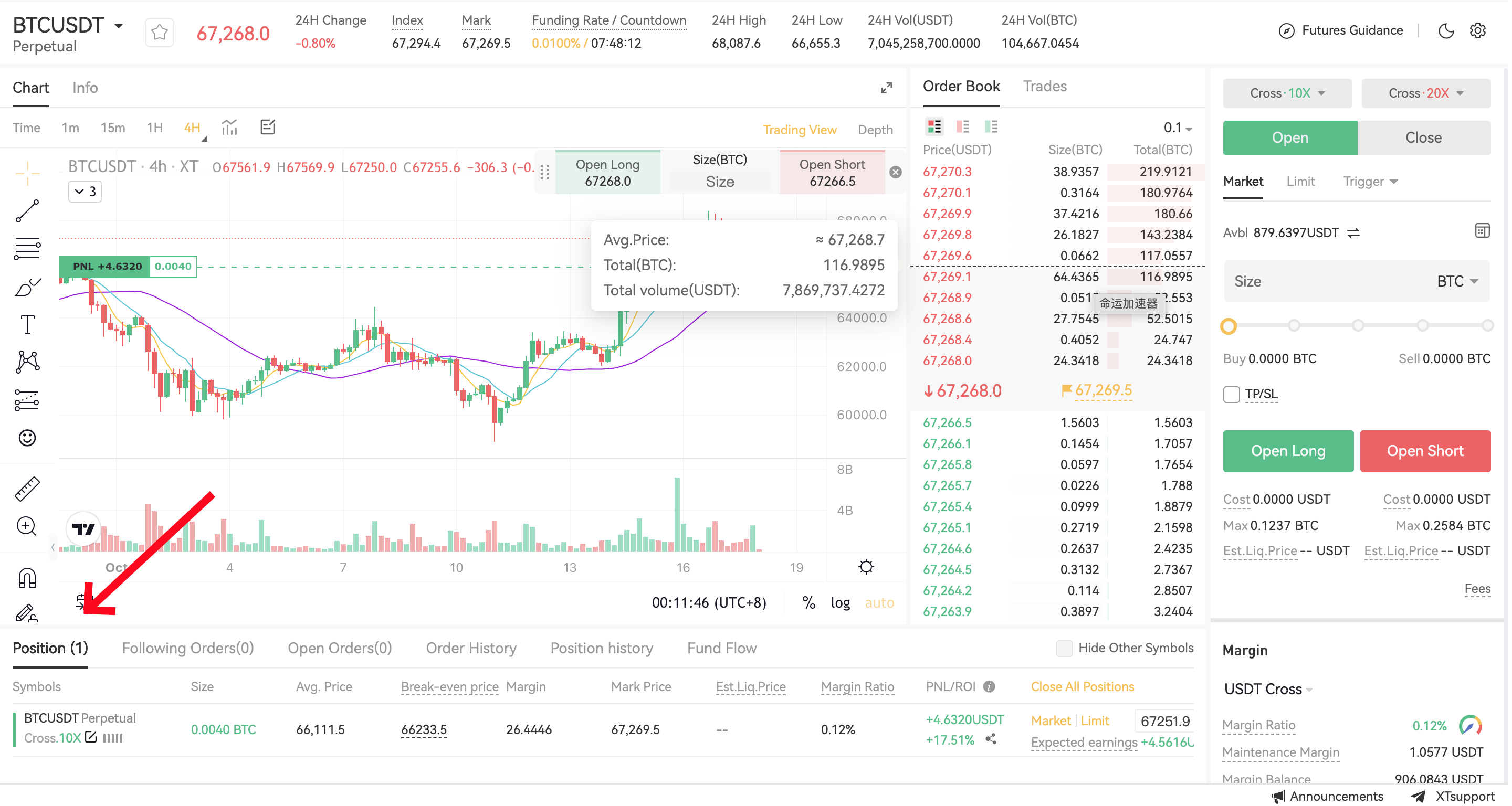Toggle log scale on chart

(842, 603)
